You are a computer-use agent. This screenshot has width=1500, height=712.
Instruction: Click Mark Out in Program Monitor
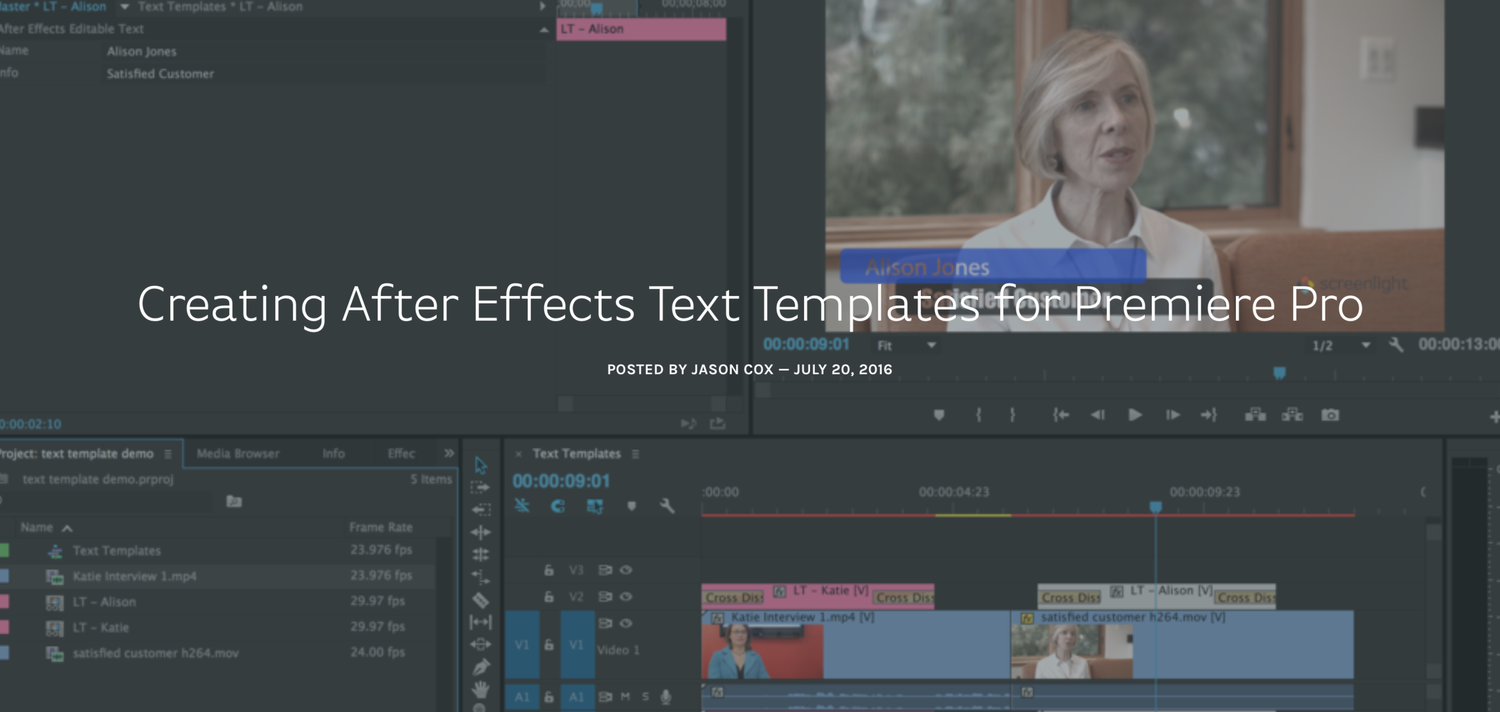[1012, 415]
